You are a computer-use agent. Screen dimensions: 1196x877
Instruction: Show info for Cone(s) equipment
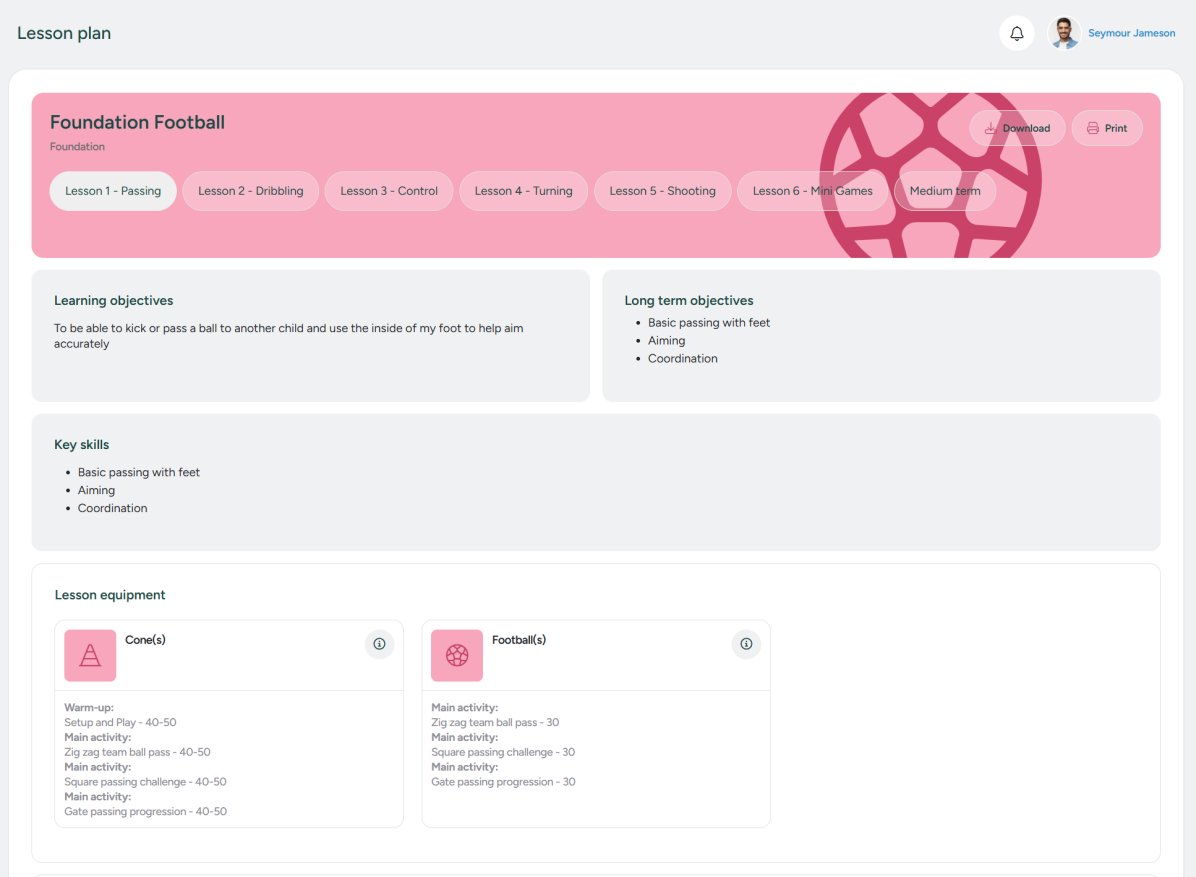pos(379,644)
